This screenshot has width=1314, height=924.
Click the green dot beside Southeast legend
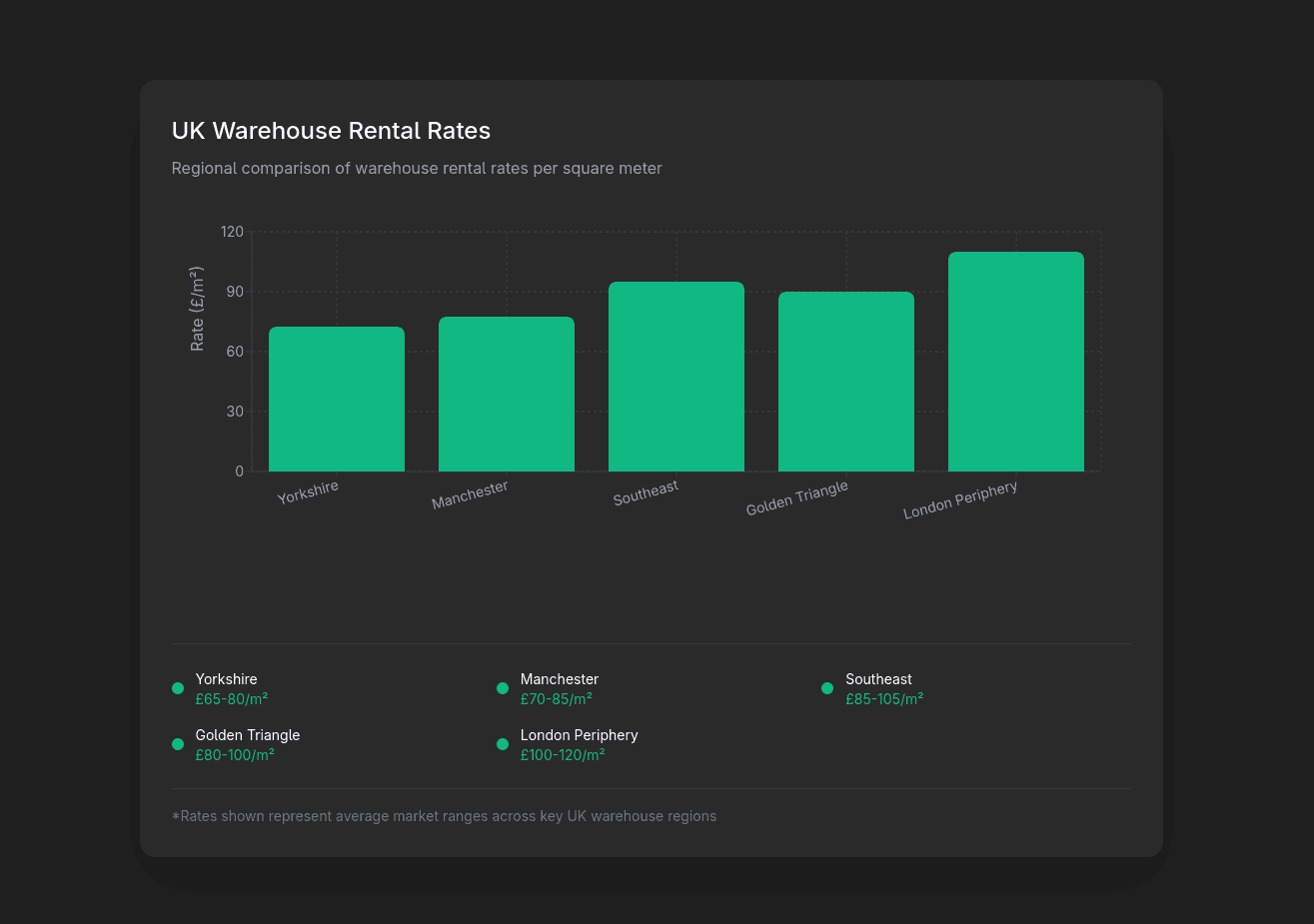pos(827,688)
